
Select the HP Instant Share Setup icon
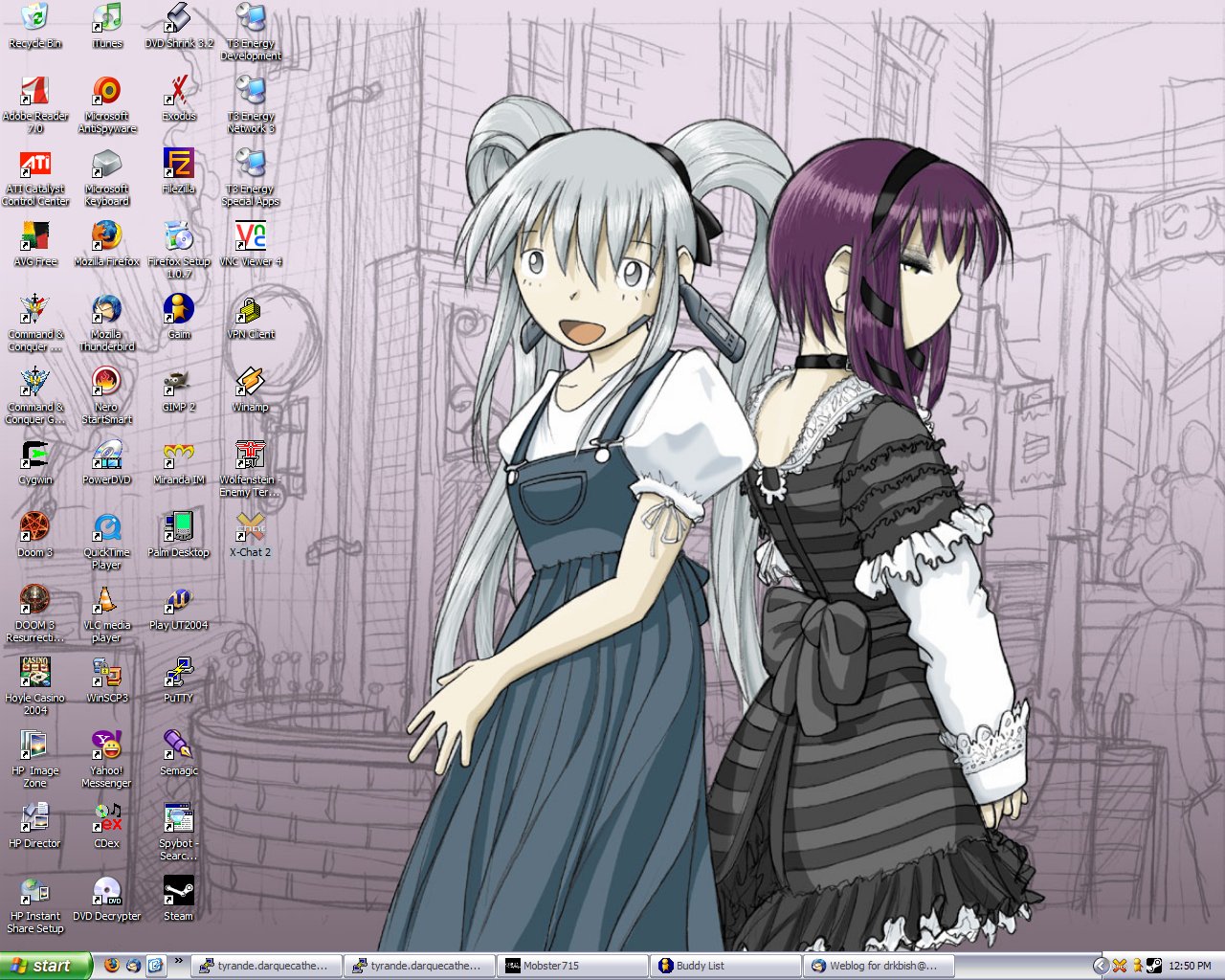tap(35, 904)
